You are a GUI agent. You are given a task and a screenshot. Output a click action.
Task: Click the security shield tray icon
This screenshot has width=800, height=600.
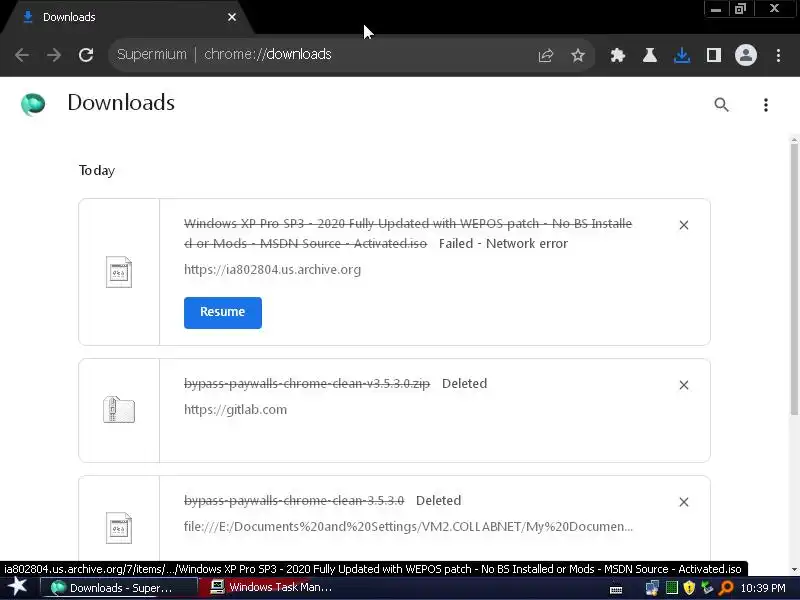click(x=689, y=588)
